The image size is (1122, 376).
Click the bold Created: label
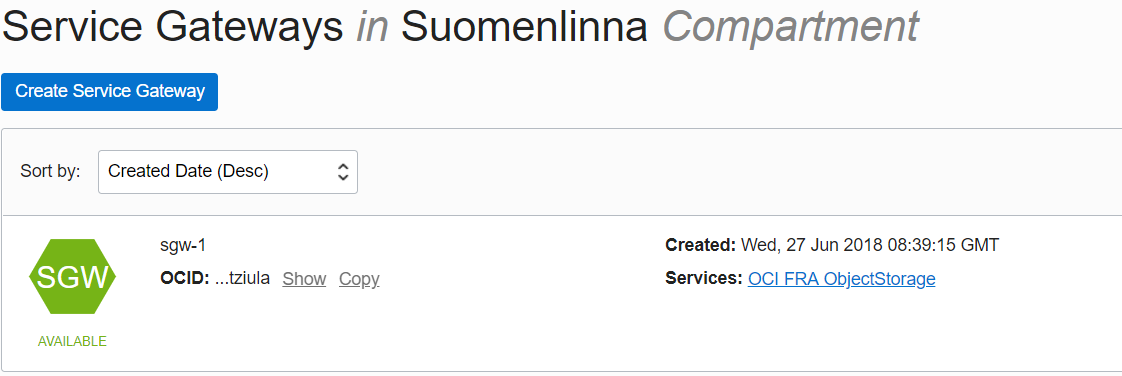point(701,245)
